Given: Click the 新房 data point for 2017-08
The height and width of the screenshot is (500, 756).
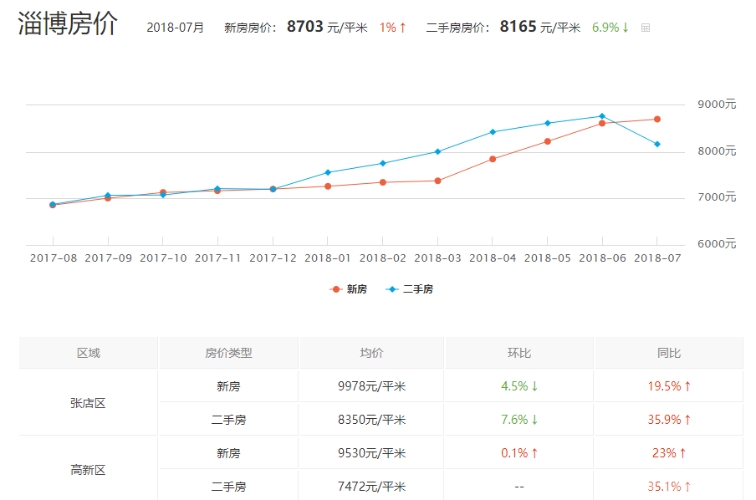Looking at the screenshot, I should tap(53, 205).
